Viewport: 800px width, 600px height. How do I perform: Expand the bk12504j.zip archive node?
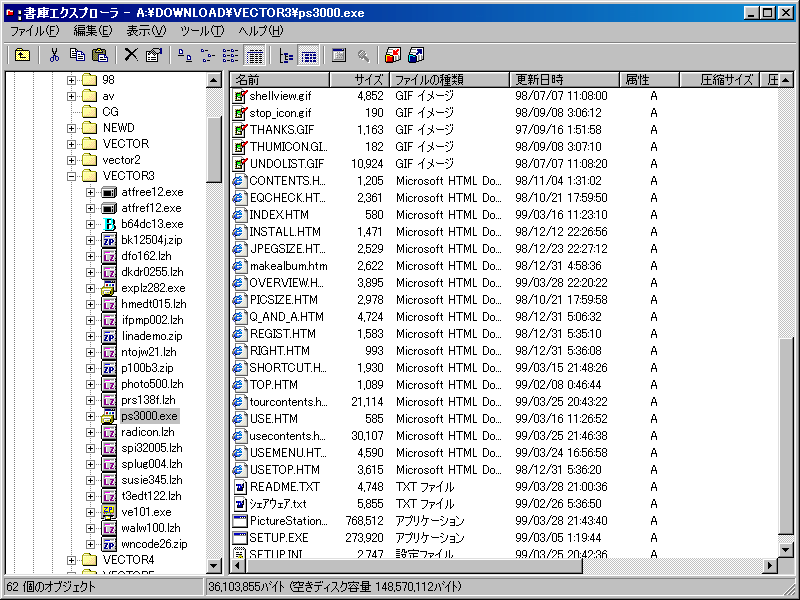click(x=91, y=240)
